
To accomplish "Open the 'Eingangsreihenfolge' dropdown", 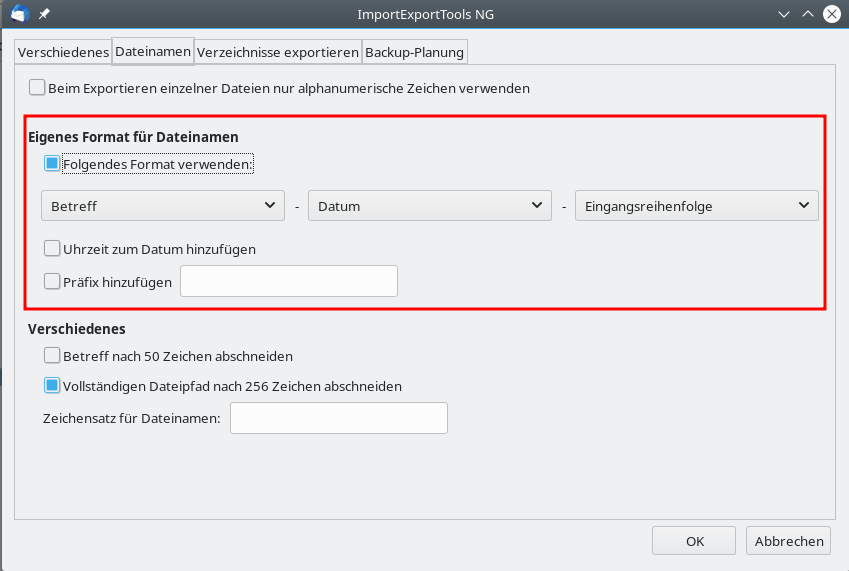I will pos(696,206).
